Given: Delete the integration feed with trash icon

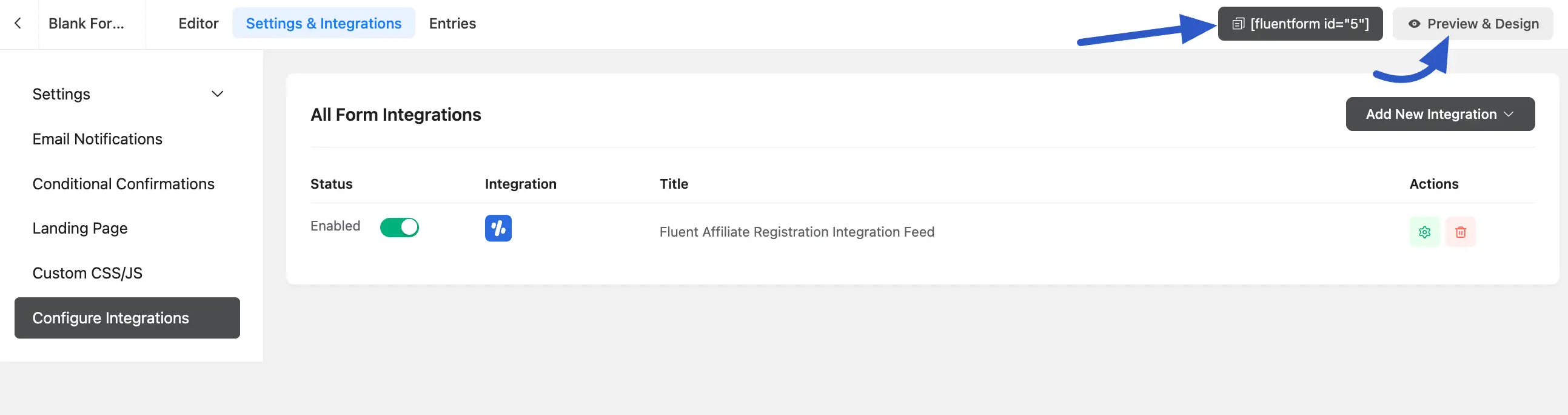Looking at the screenshot, I should point(1460,232).
